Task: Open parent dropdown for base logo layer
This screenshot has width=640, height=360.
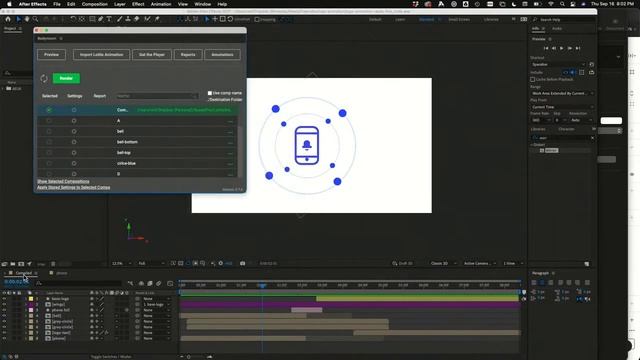Action: click(156, 299)
